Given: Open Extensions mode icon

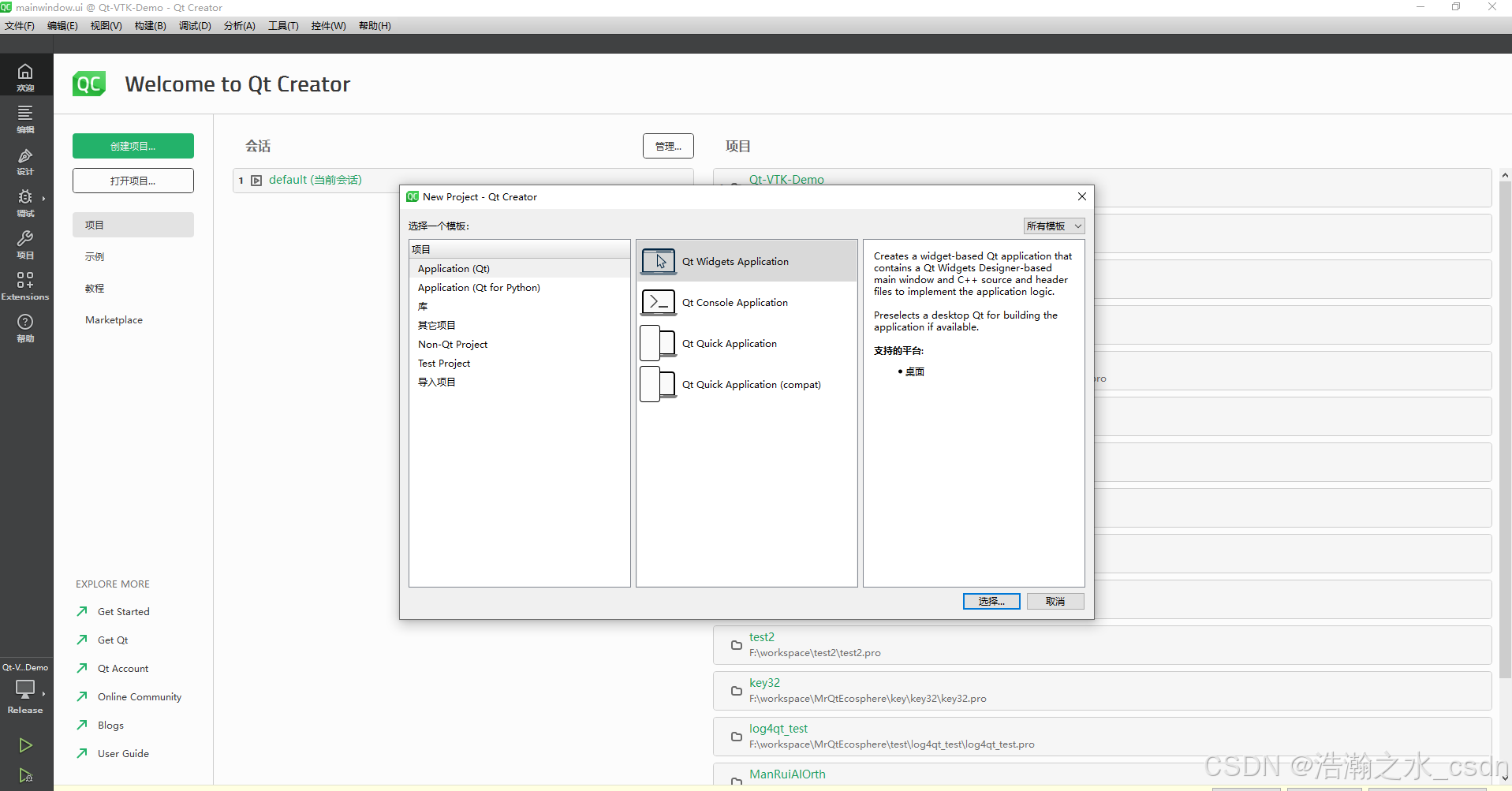Looking at the screenshot, I should (x=25, y=285).
